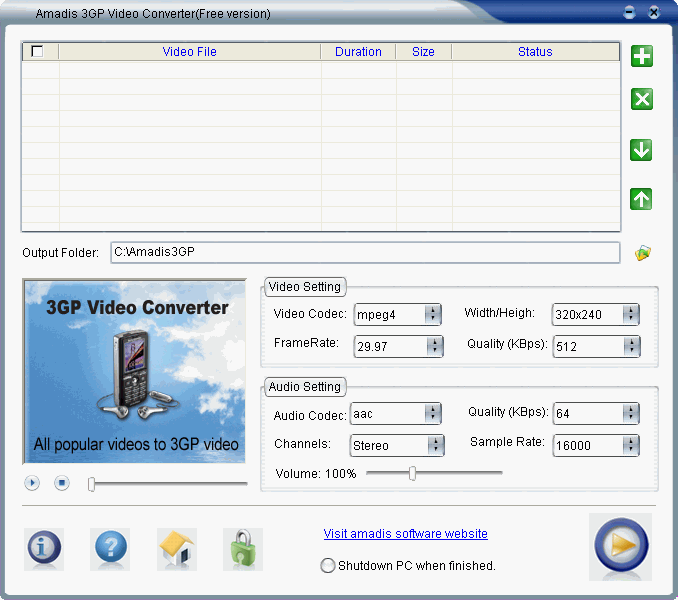This screenshot has height=600, width=678.
Task: Click the green plus add file icon
Action: point(642,56)
